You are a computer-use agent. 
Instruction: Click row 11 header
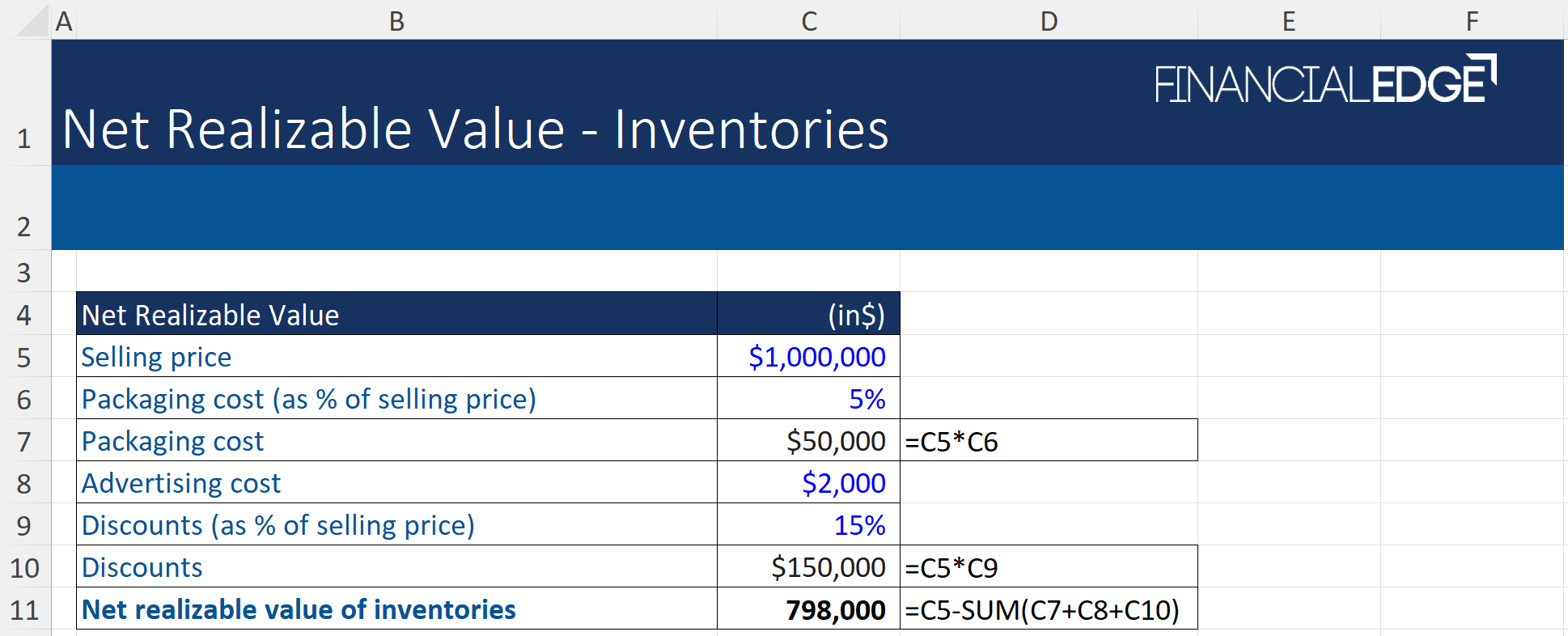[24, 610]
